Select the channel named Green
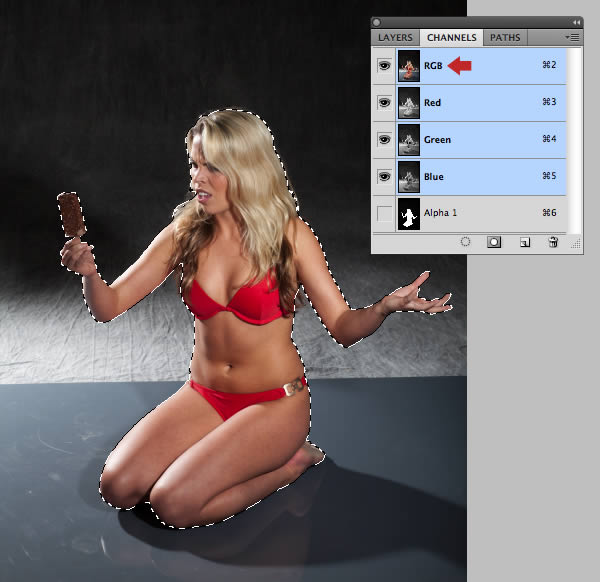Screen dimensions: 600x582 469,140
